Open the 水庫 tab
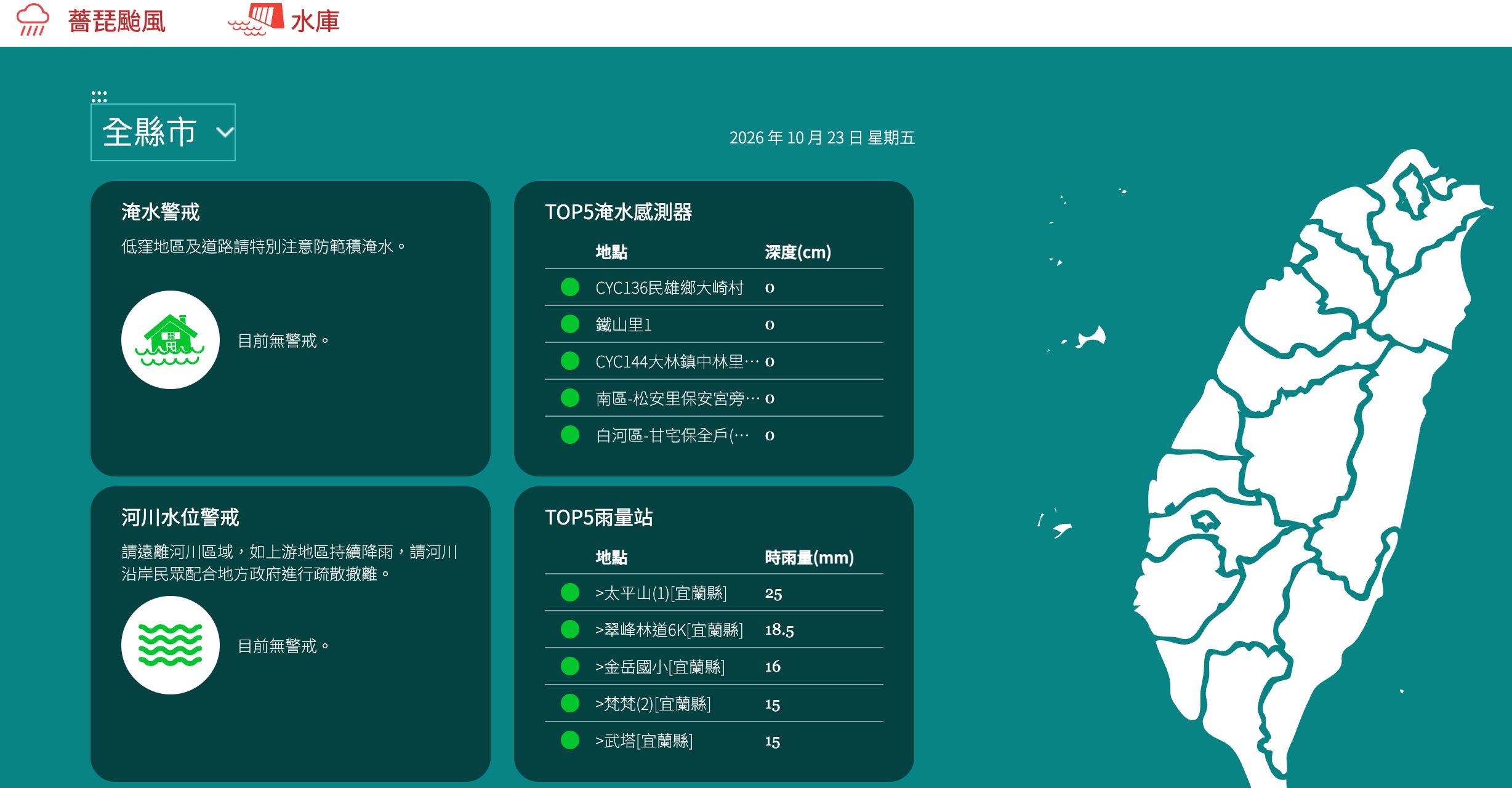The width and height of the screenshot is (1512, 788). pyautogui.click(x=315, y=22)
